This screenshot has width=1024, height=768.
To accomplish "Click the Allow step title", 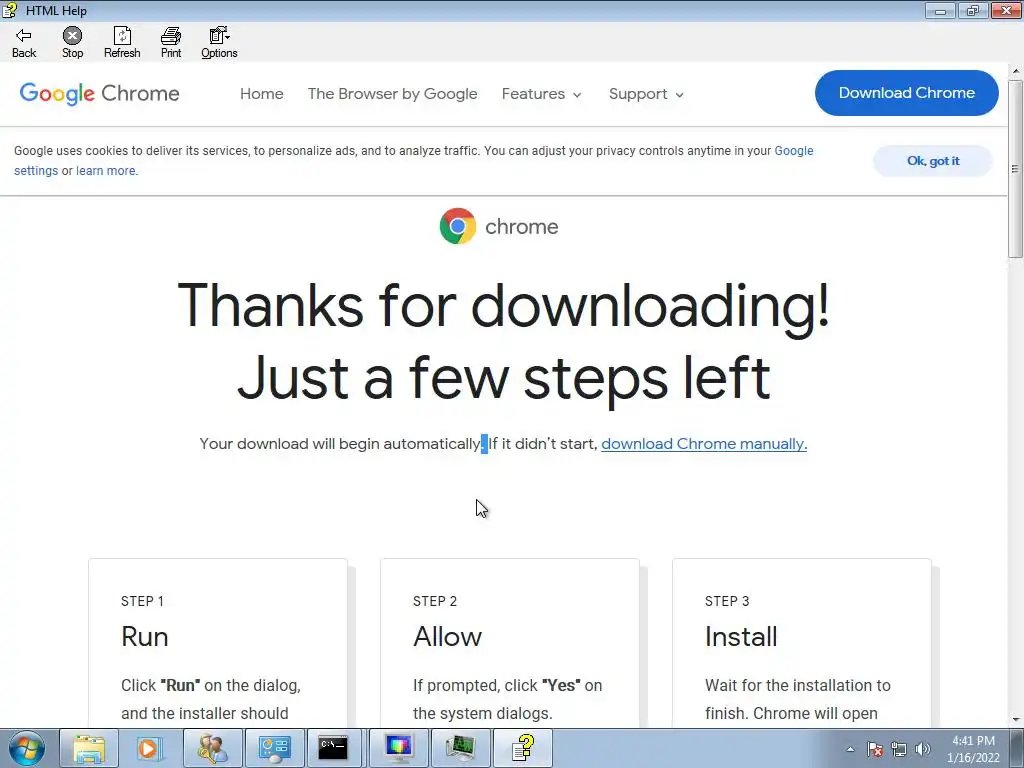I will point(447,636).
